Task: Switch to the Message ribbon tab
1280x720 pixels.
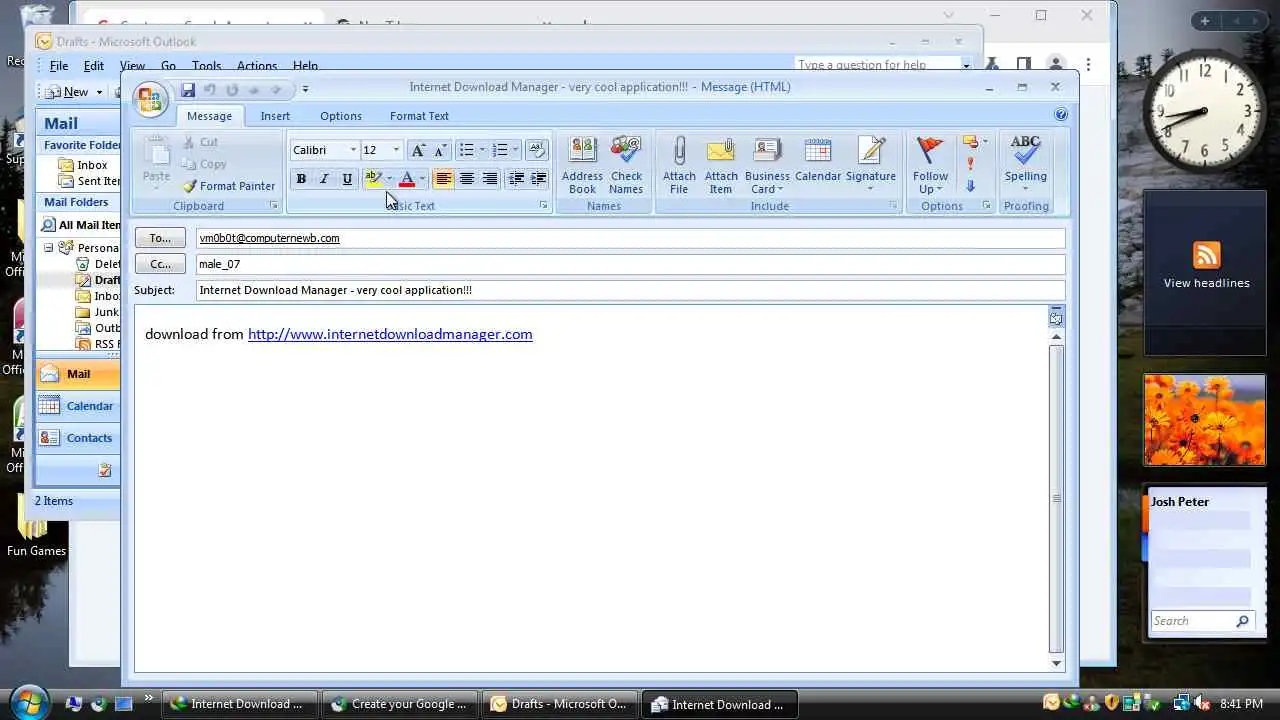Action: click(x=209, y=116)
